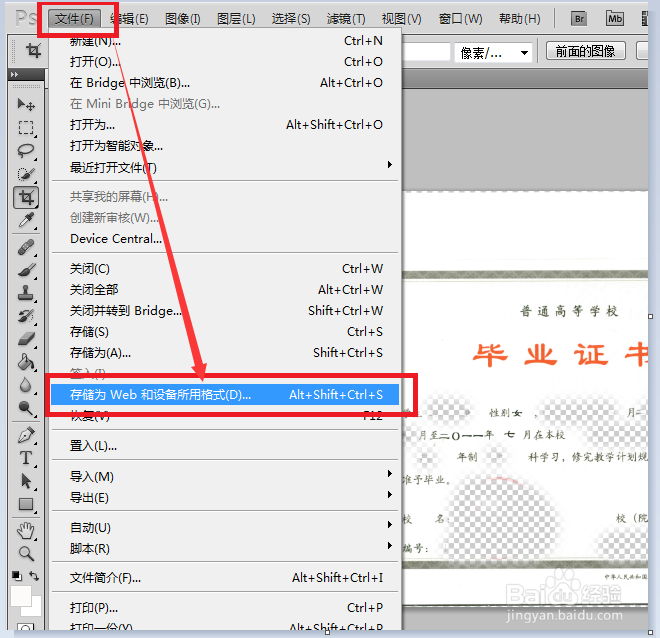Image resolution: width=660 pixels, height=638 pixels.
Task: Open the crop tool preset picker
Action: click(x=33, y=51)
